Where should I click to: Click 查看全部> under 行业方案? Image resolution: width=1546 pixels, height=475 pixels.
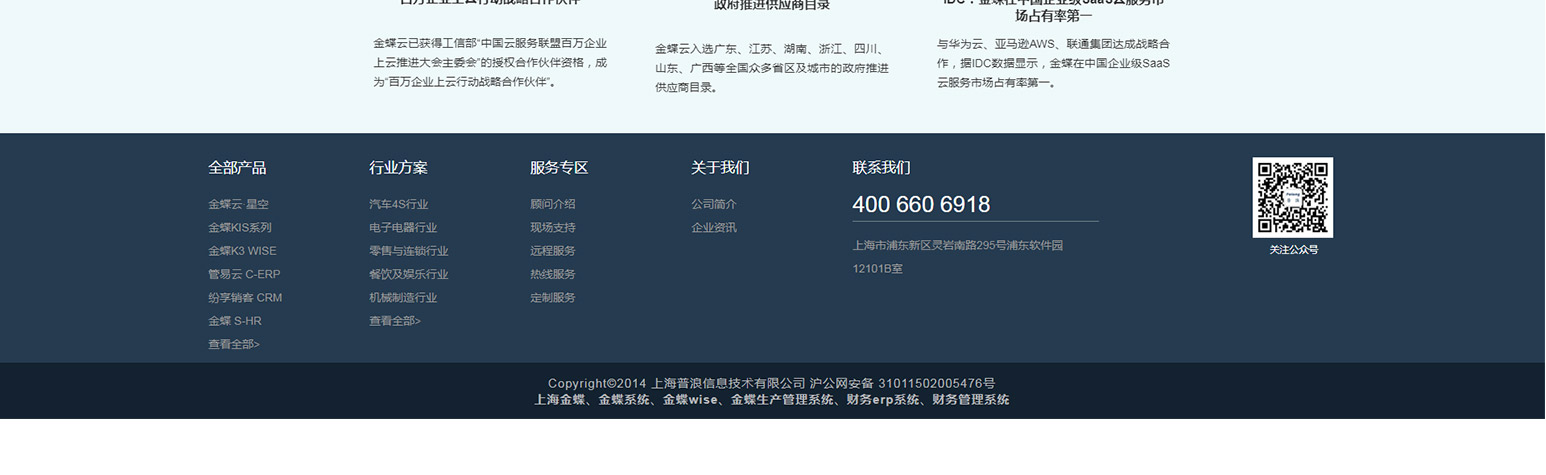coord(395,321)
